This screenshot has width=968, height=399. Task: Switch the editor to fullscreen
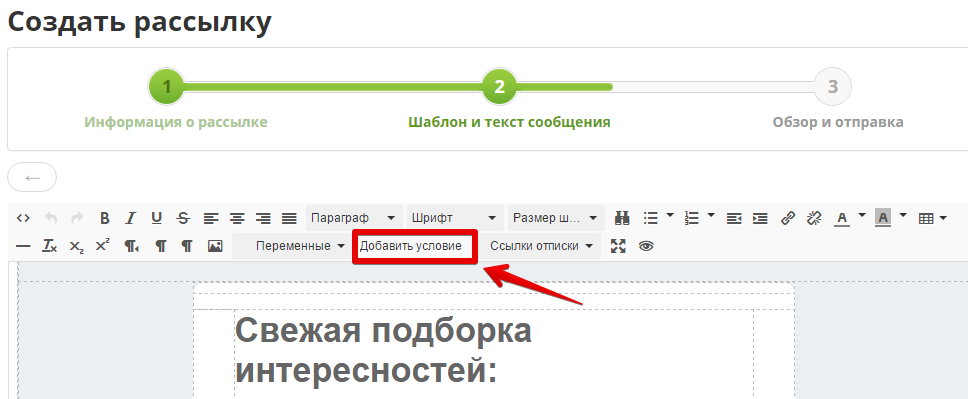pyautogui.click(x=618, y=246)
